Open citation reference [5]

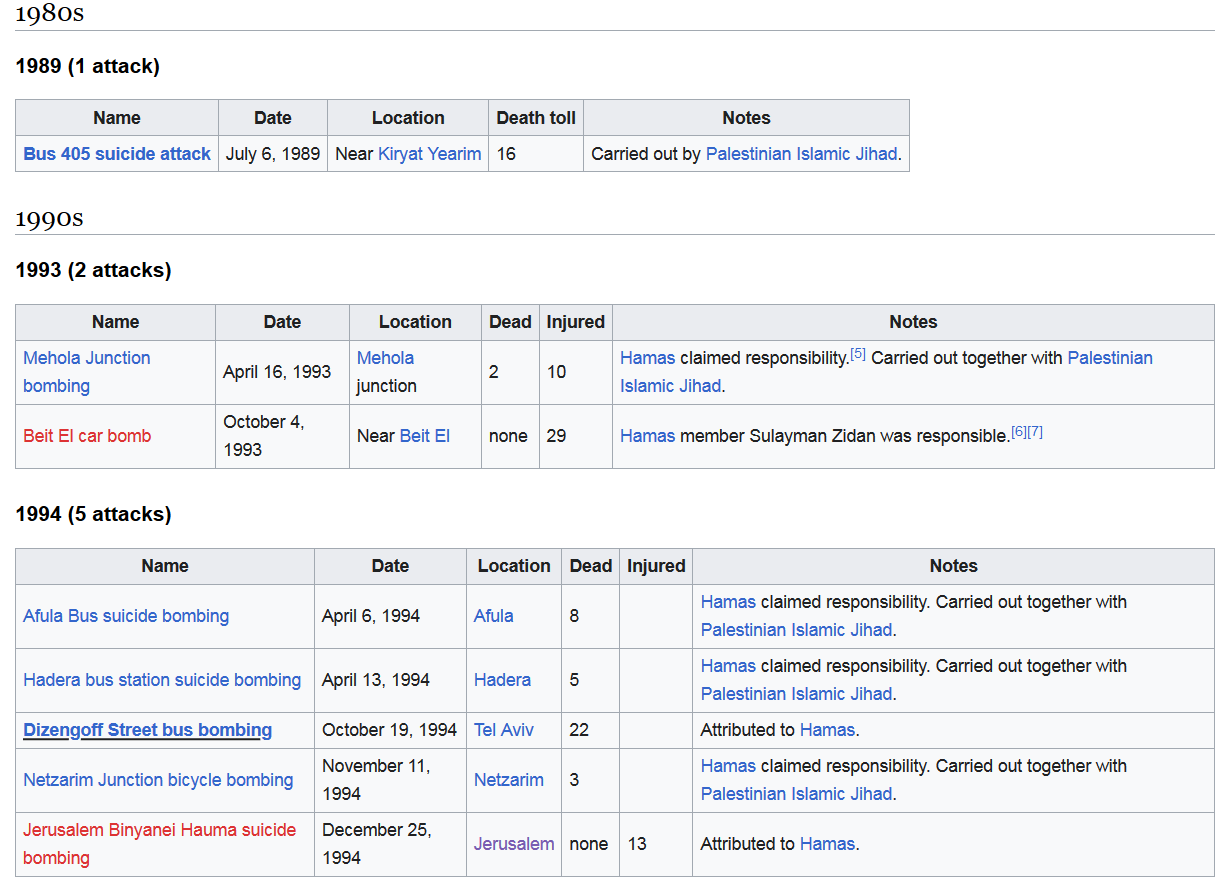(858, 354)
